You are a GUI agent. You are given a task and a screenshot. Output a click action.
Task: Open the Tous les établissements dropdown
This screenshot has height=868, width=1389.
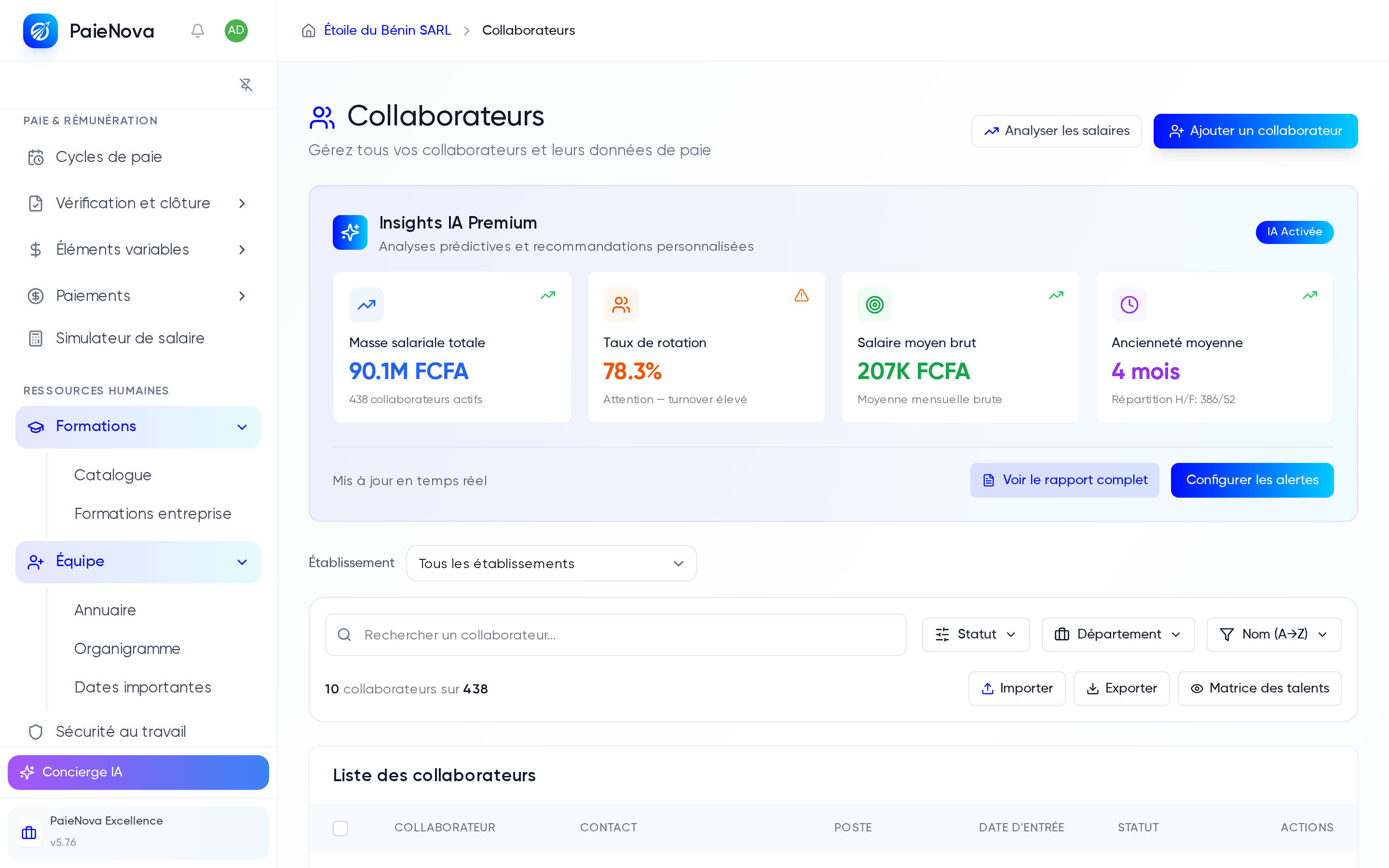click(x=552, y=563)
